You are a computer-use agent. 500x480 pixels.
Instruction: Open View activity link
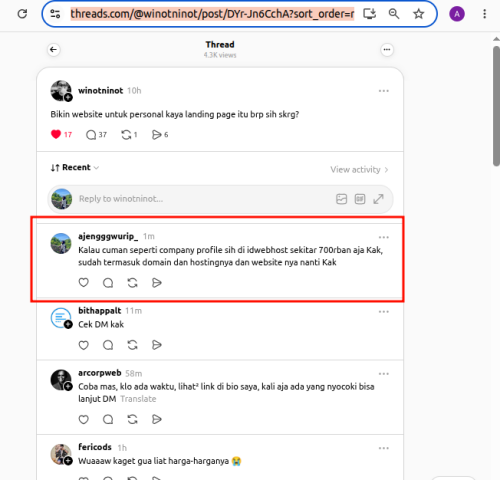(359, 170)
